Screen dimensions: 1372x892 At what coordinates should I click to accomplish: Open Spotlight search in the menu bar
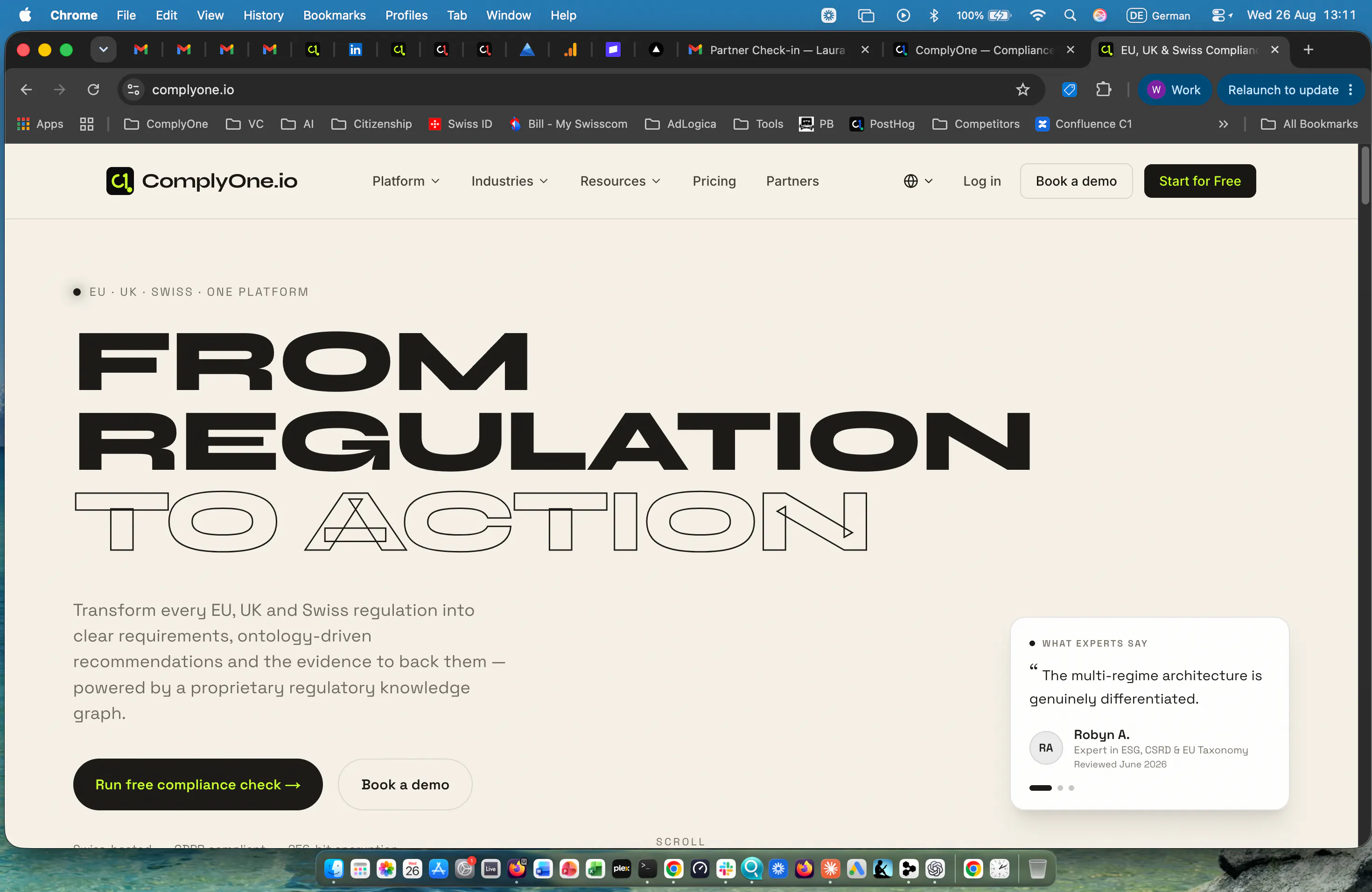pos(1070,15)
